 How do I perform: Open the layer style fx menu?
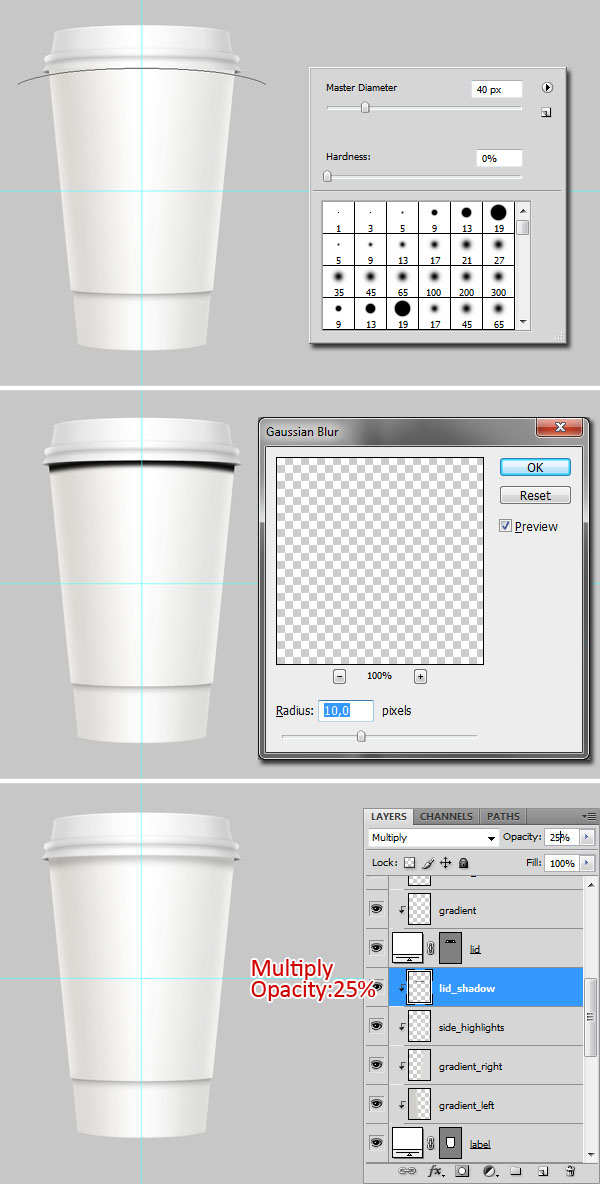click(436, 1170)
